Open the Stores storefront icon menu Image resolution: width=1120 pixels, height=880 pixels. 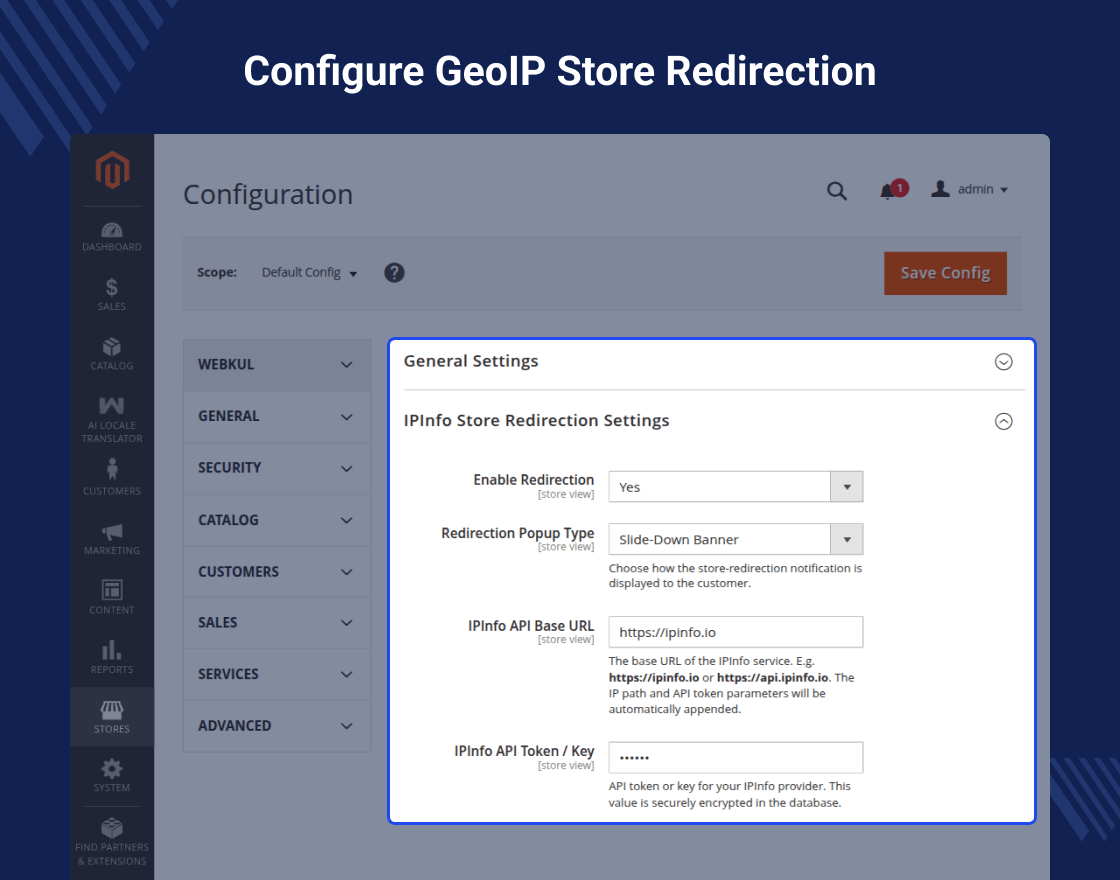pos(111,716)
